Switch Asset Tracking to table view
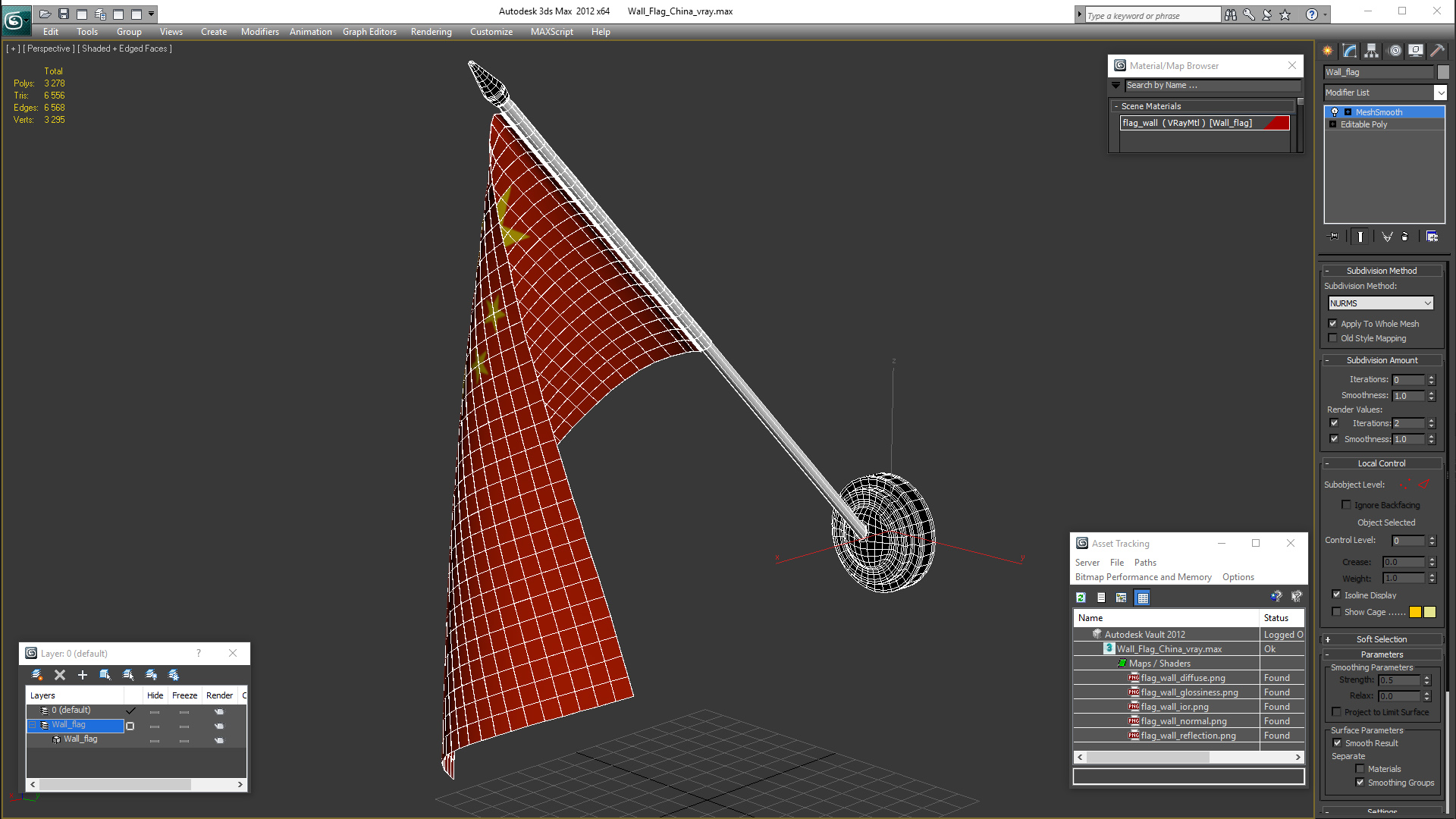The height and width of the screenshot is (819, 1456). click(1142, 598)
